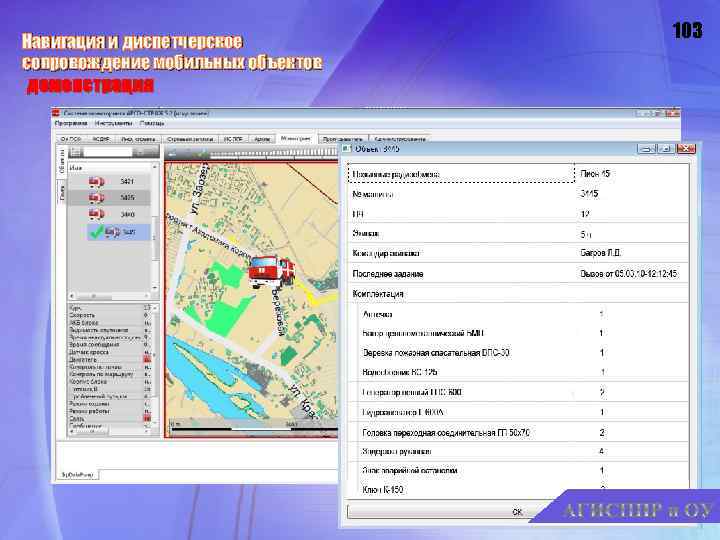Viewport: 720px width, 540px height.
Task: Click the Ключ К-150 row
Action: 523,489
